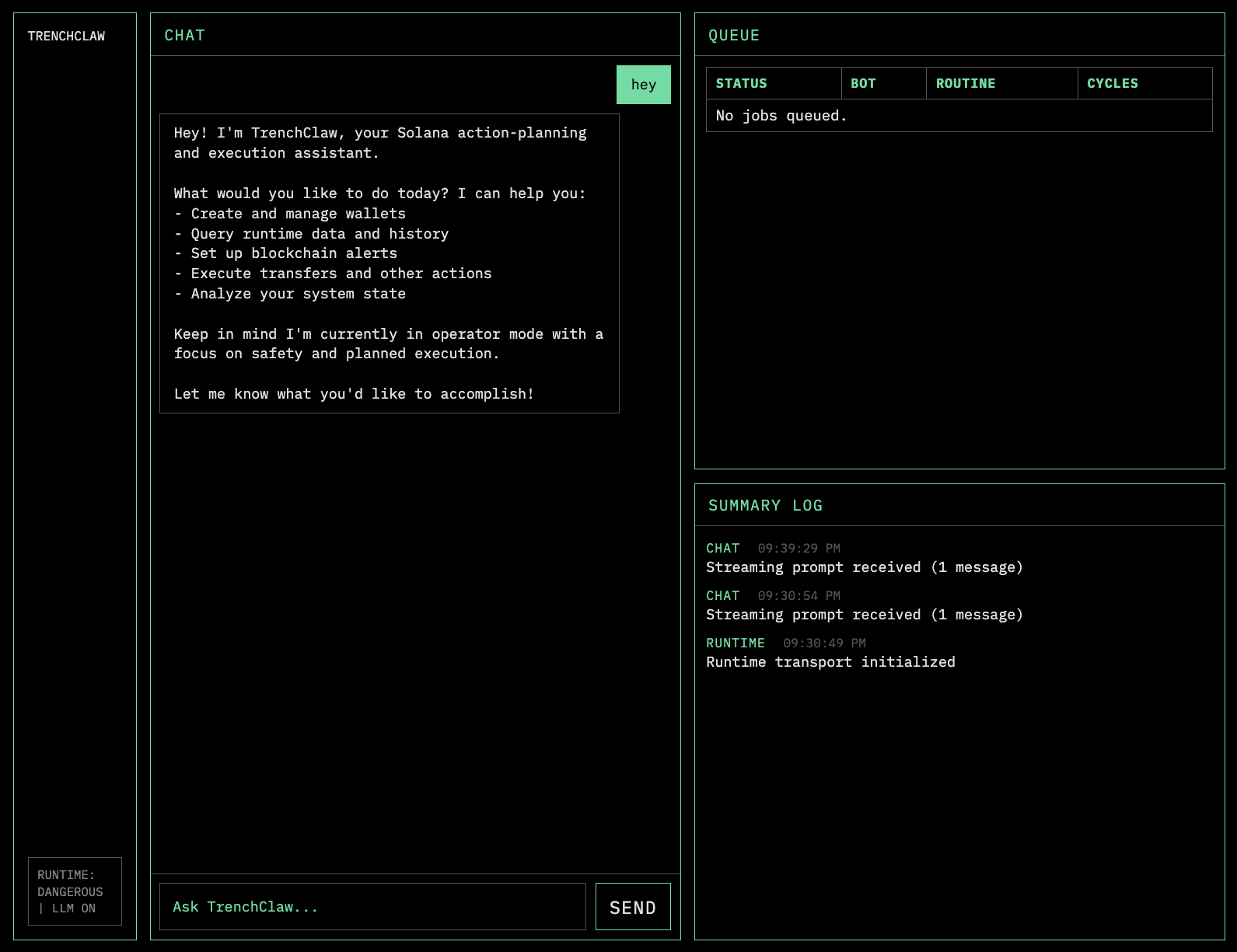Click the RUNTIME log label at 09:30:49 PM
Screen dimensions: 1237x952
click(736, 643)
